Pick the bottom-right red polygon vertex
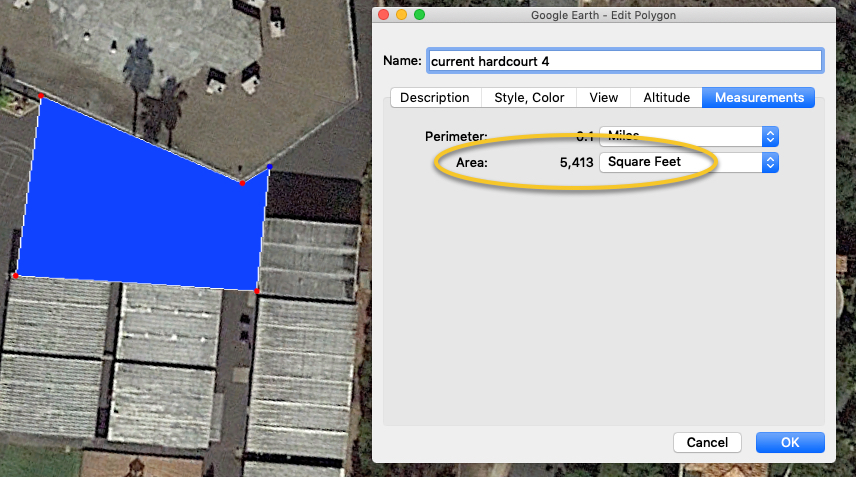This screenshot has height=477, width=856. tap(257, 291)
